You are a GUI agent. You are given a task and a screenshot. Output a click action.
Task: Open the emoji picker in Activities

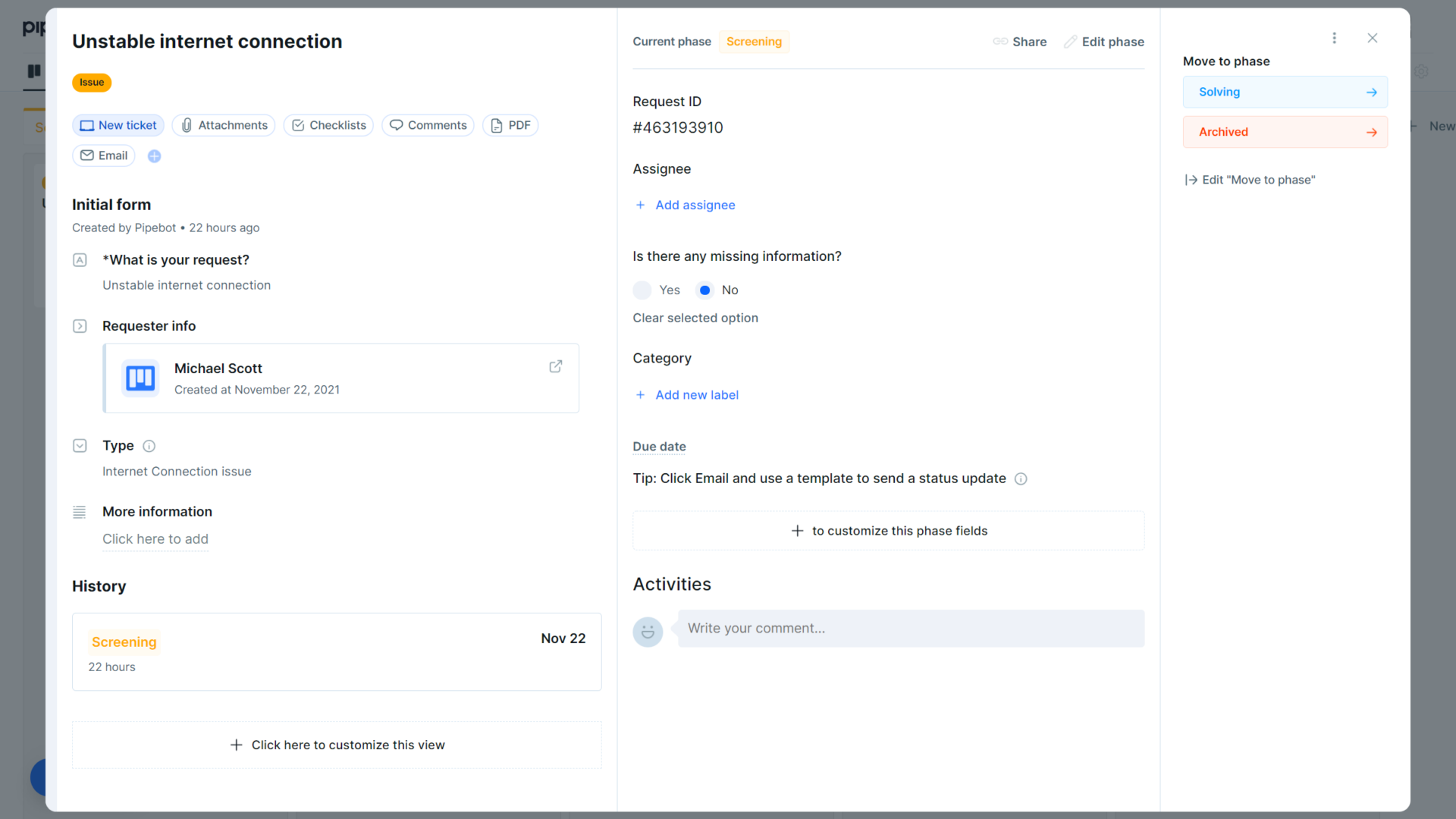pyautogui.click(x=648, y=632)
